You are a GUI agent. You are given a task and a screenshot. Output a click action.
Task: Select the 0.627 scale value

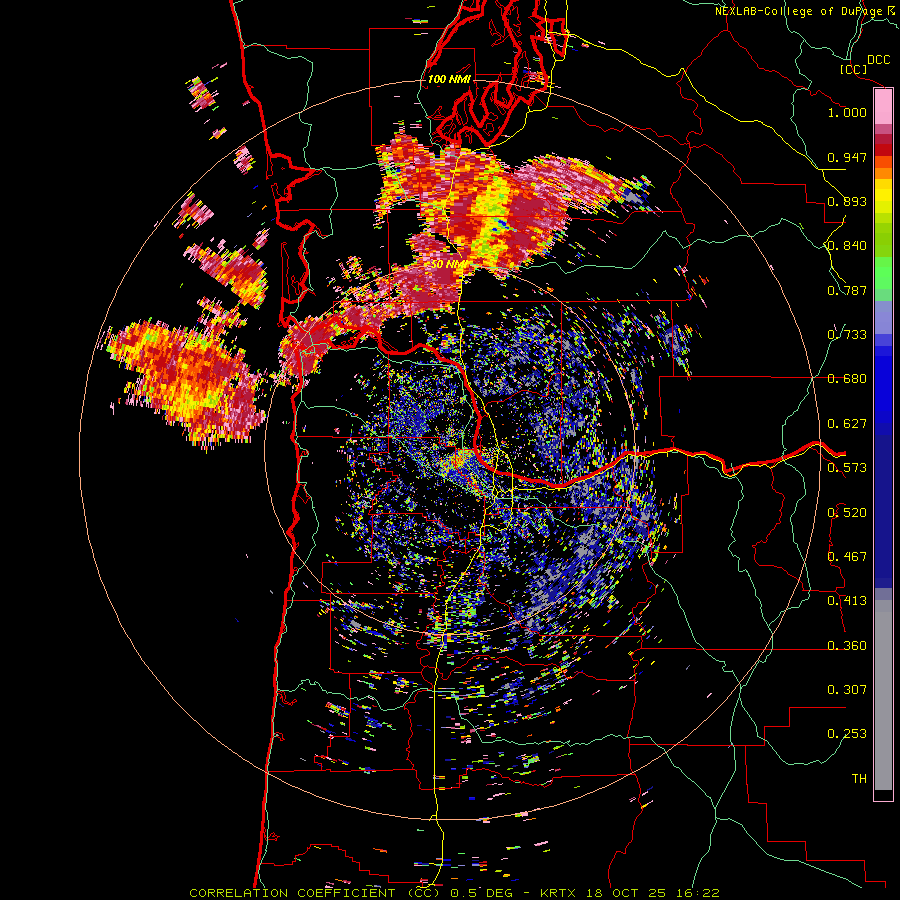pos(847,424)
